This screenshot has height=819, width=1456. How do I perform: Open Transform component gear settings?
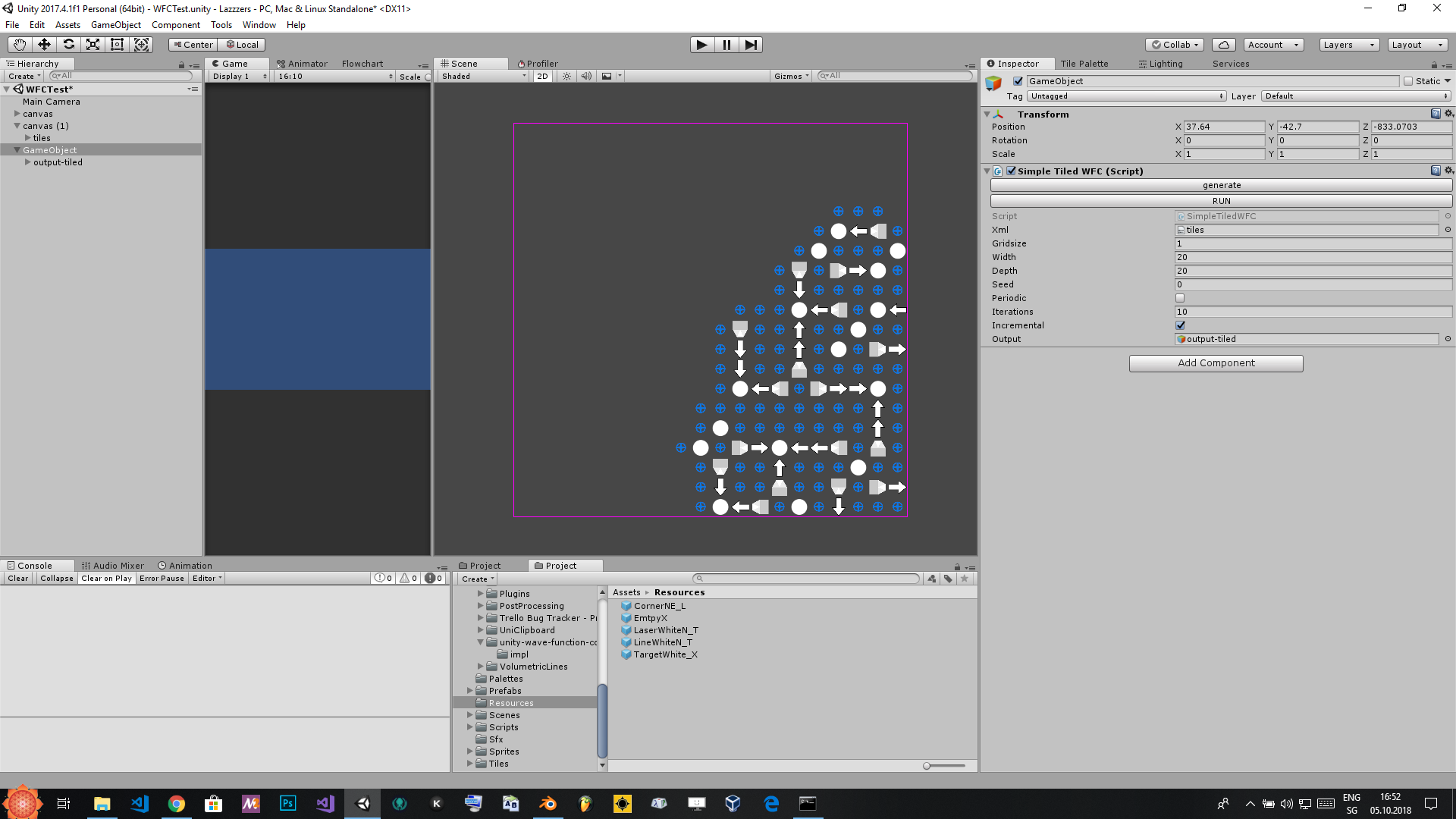point(1448,114)
